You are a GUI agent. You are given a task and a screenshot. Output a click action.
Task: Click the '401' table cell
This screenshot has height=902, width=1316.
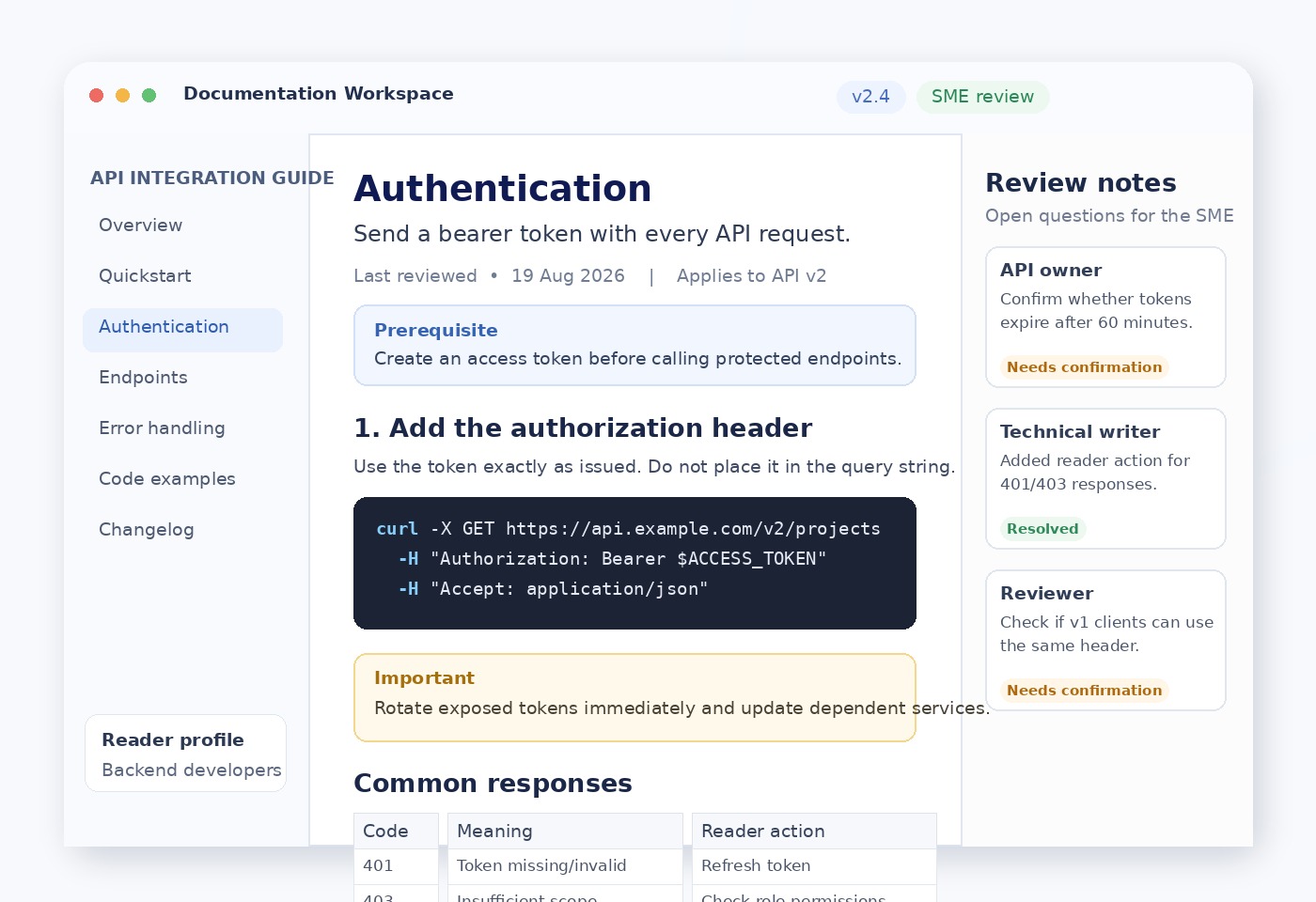[396, 866]
